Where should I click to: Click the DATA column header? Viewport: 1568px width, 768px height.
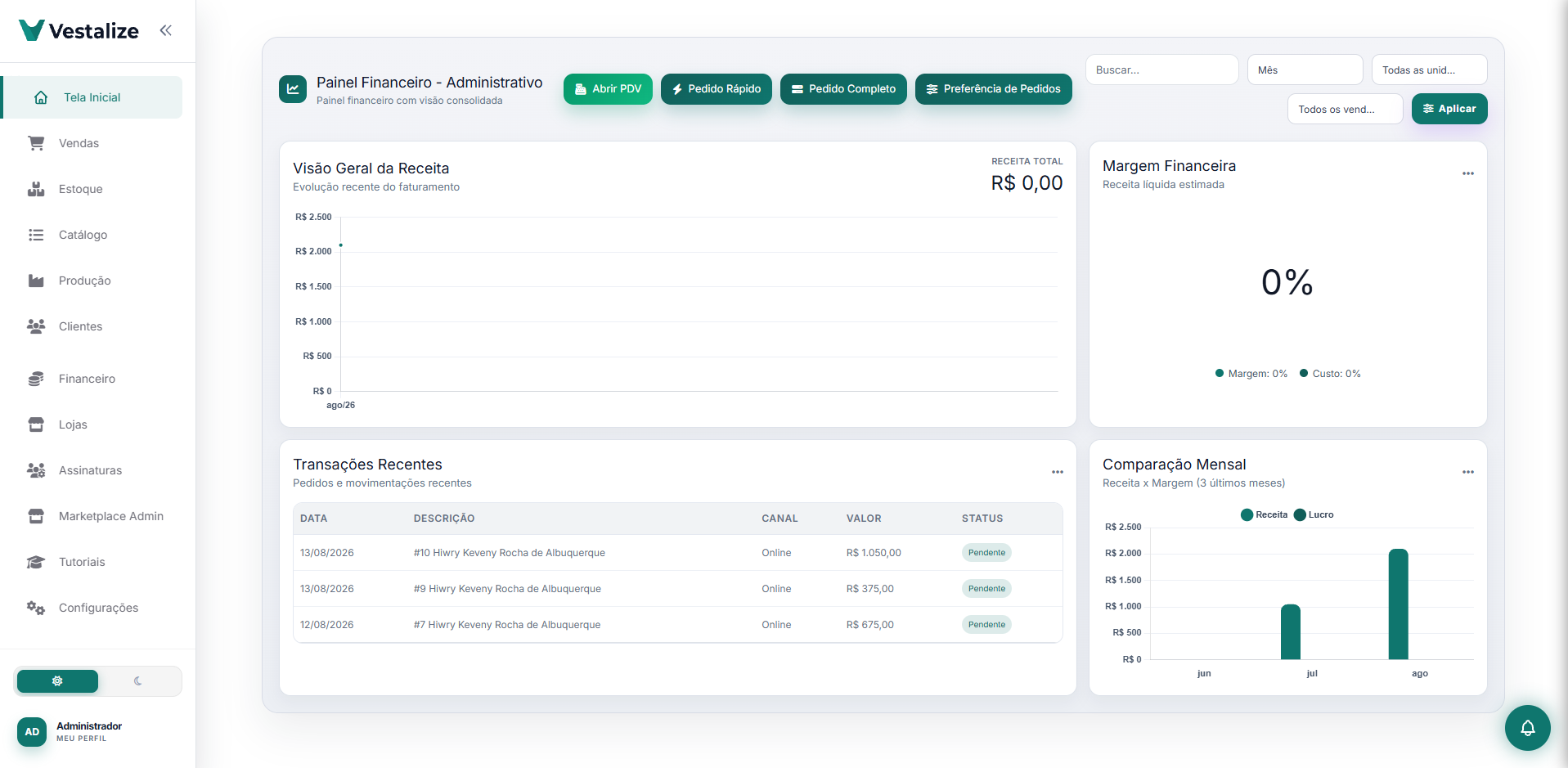pyautogui.click(x=314, y=519)
